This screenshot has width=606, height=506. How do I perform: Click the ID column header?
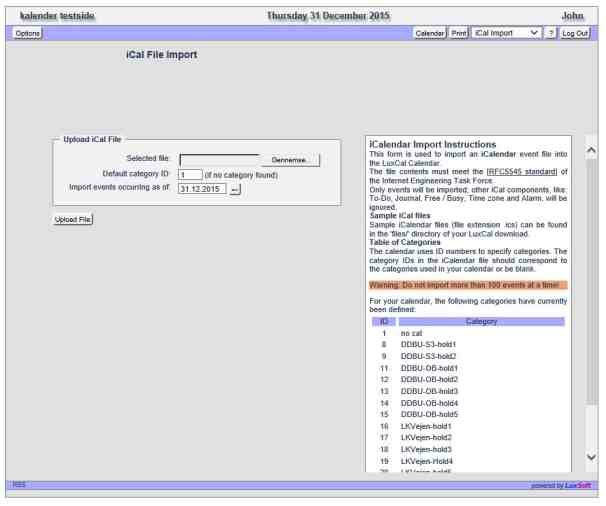tap(384, 322)
